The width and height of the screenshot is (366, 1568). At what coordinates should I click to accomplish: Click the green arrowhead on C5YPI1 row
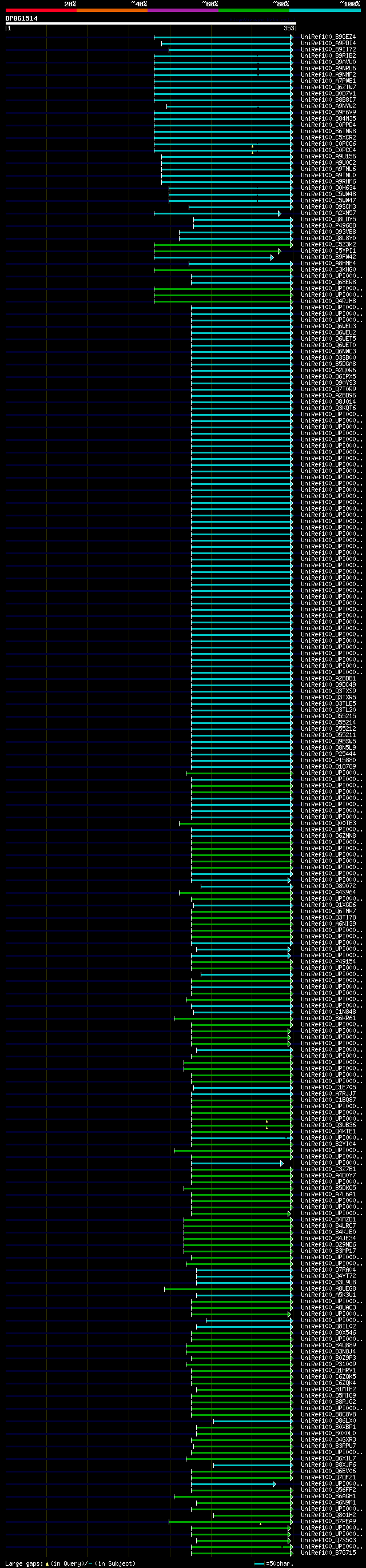tap(280, 252)
